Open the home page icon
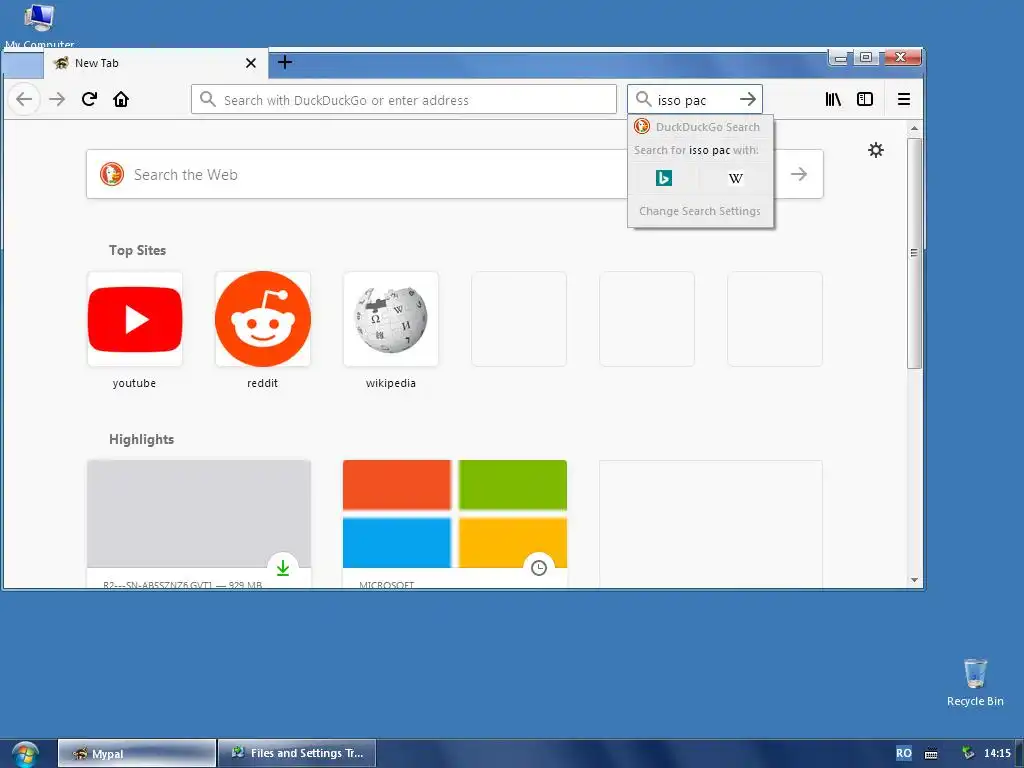1024x768 pixels. pos(121,99)
